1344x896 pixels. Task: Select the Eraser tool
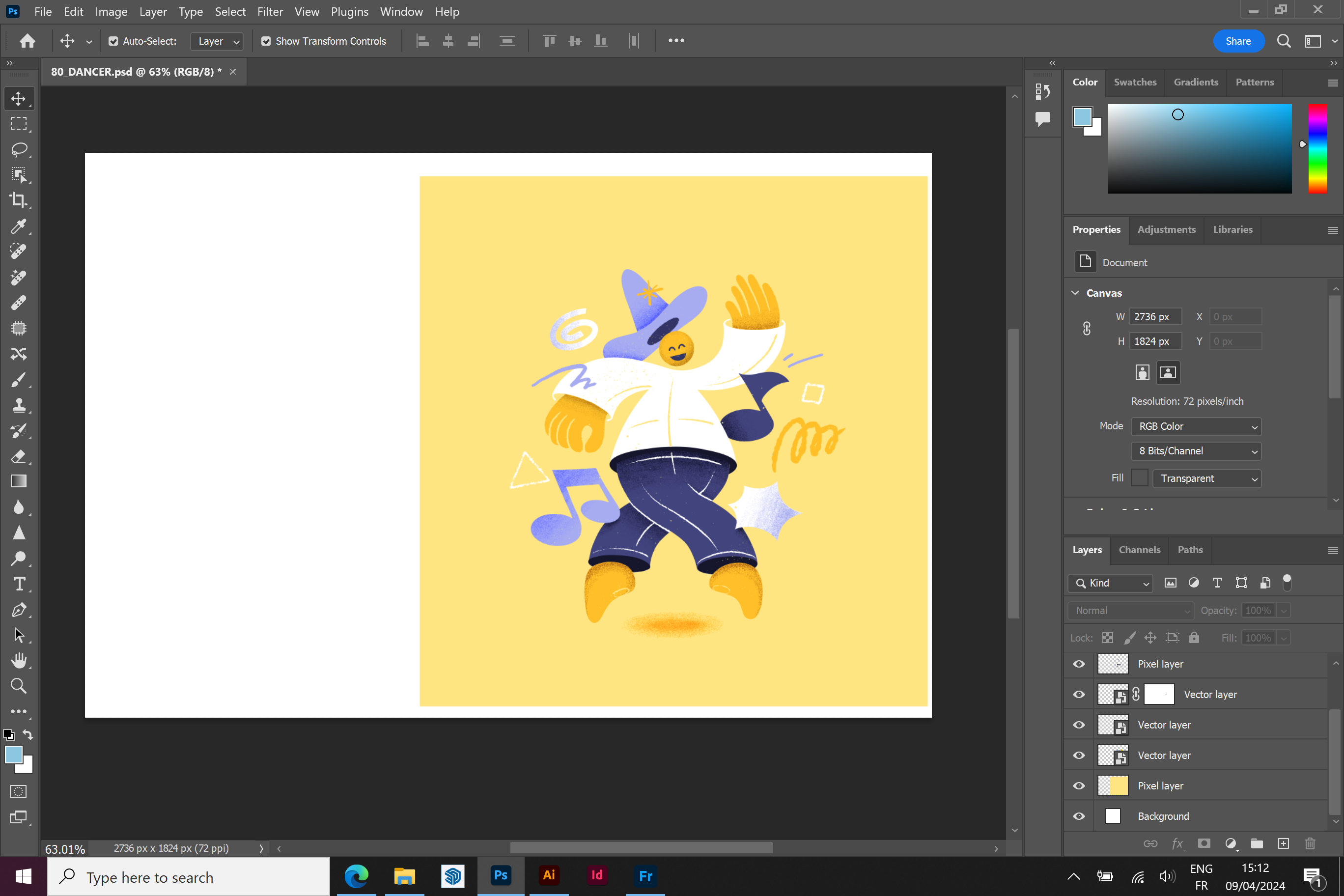point(18,456)
